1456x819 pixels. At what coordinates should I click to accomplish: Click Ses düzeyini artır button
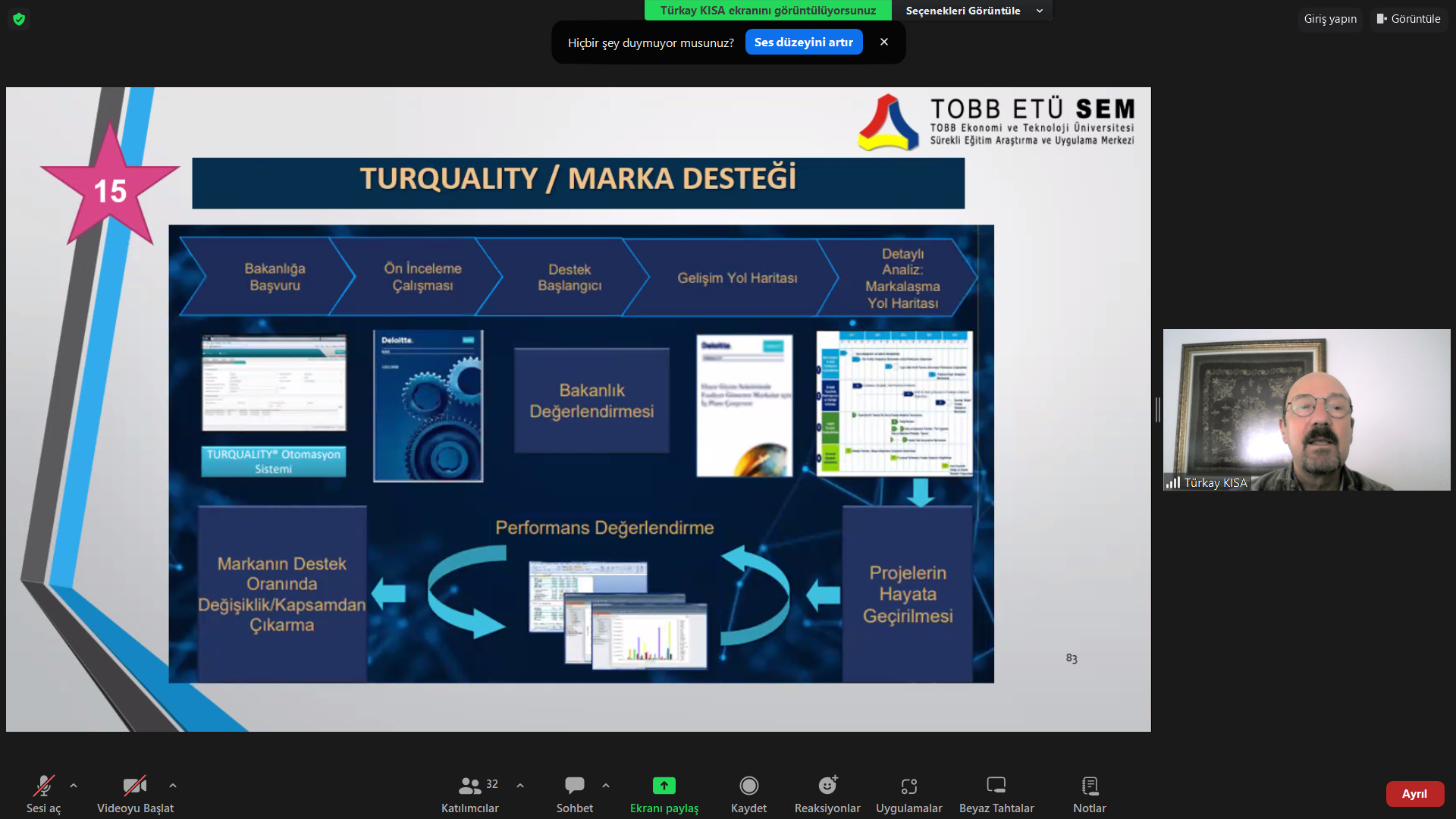pos(804,42)
